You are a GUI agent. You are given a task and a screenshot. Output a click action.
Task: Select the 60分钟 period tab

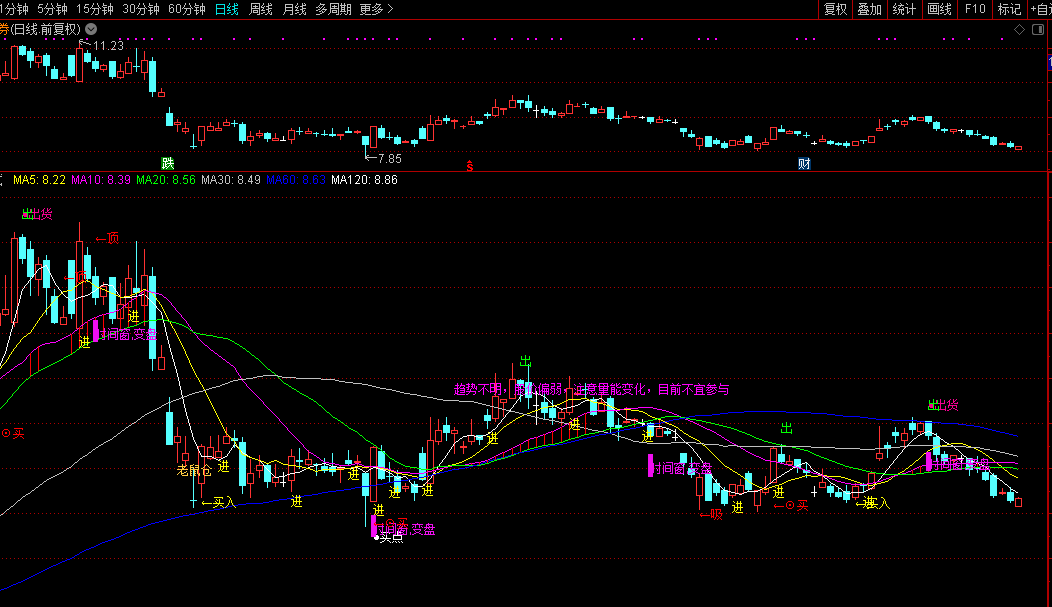point(187,9)
